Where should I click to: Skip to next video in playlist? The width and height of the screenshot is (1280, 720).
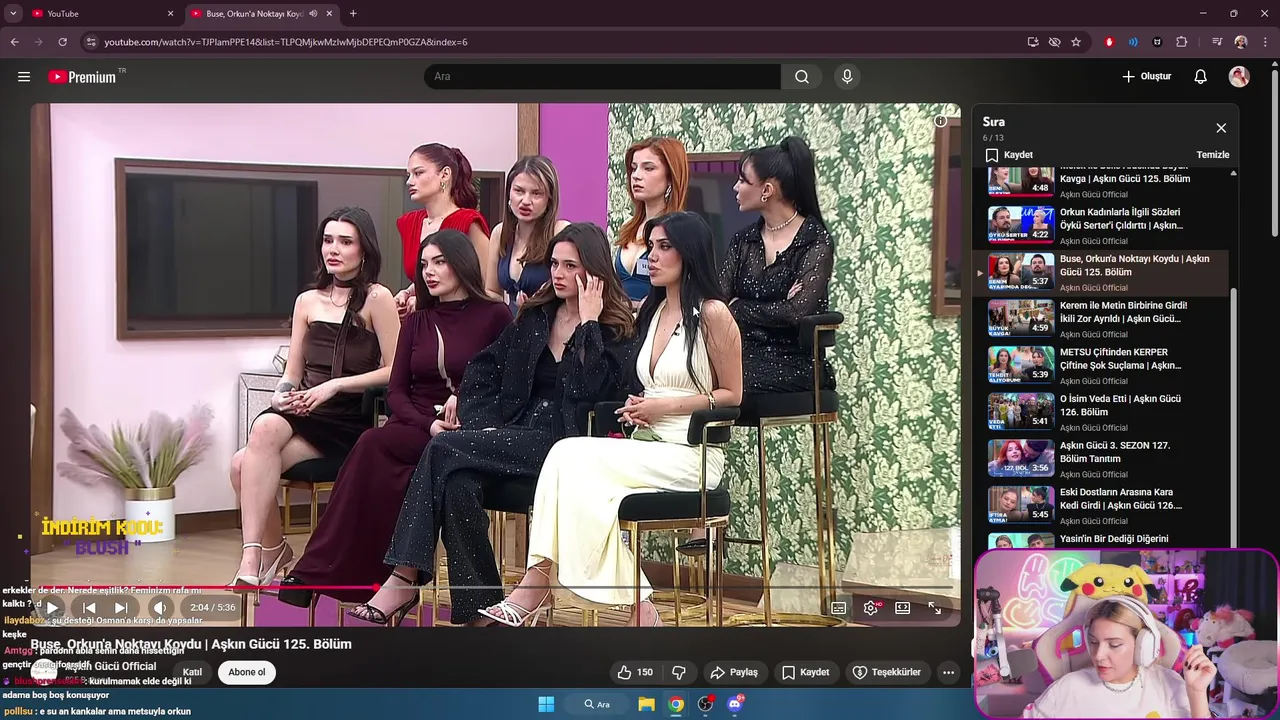(121, 607)
